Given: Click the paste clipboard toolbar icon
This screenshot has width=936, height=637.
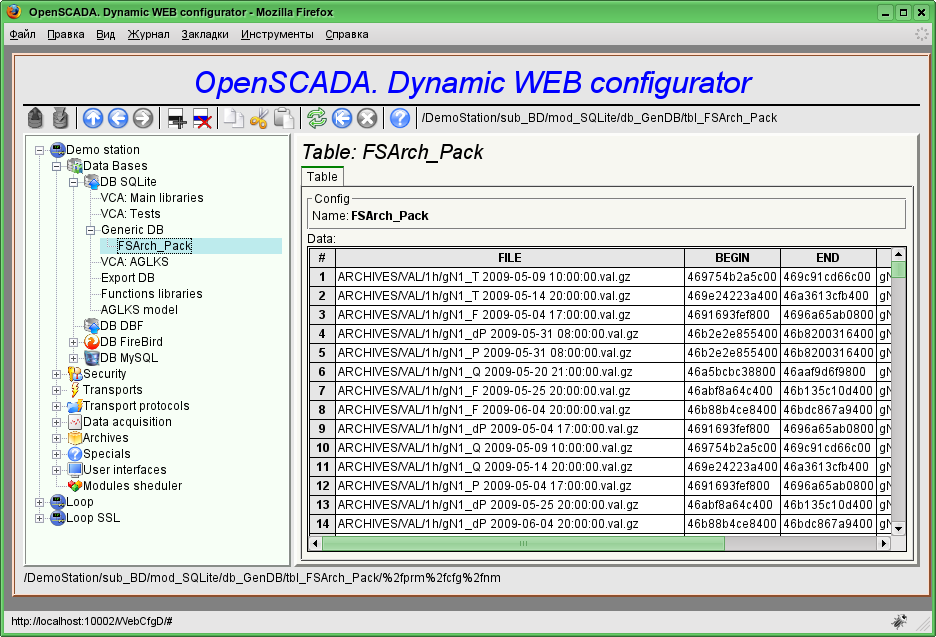Looking at the screenshot, I should (x=284, y=118).
